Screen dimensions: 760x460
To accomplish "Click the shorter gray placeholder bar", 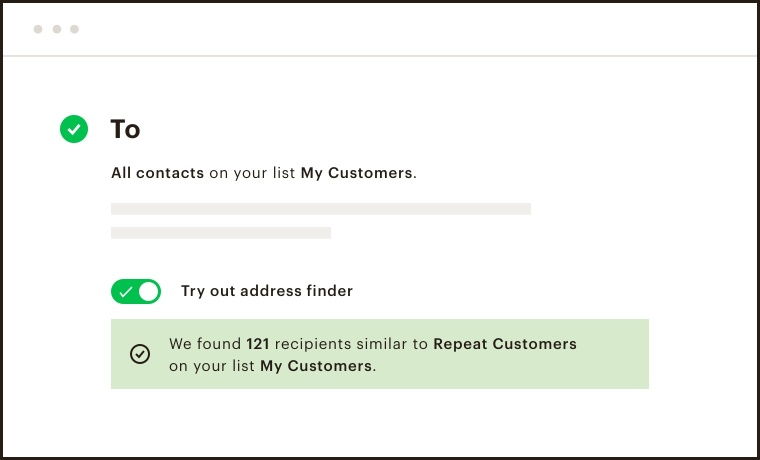I will [x=221, y=233].
